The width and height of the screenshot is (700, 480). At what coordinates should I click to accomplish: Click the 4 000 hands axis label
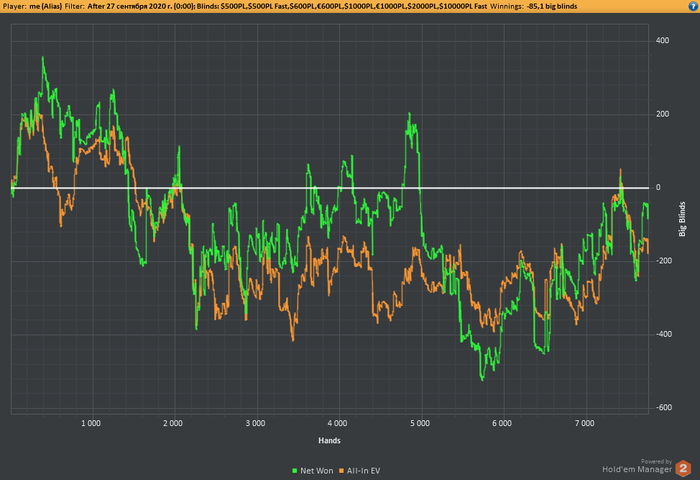[x=337, y=423]
